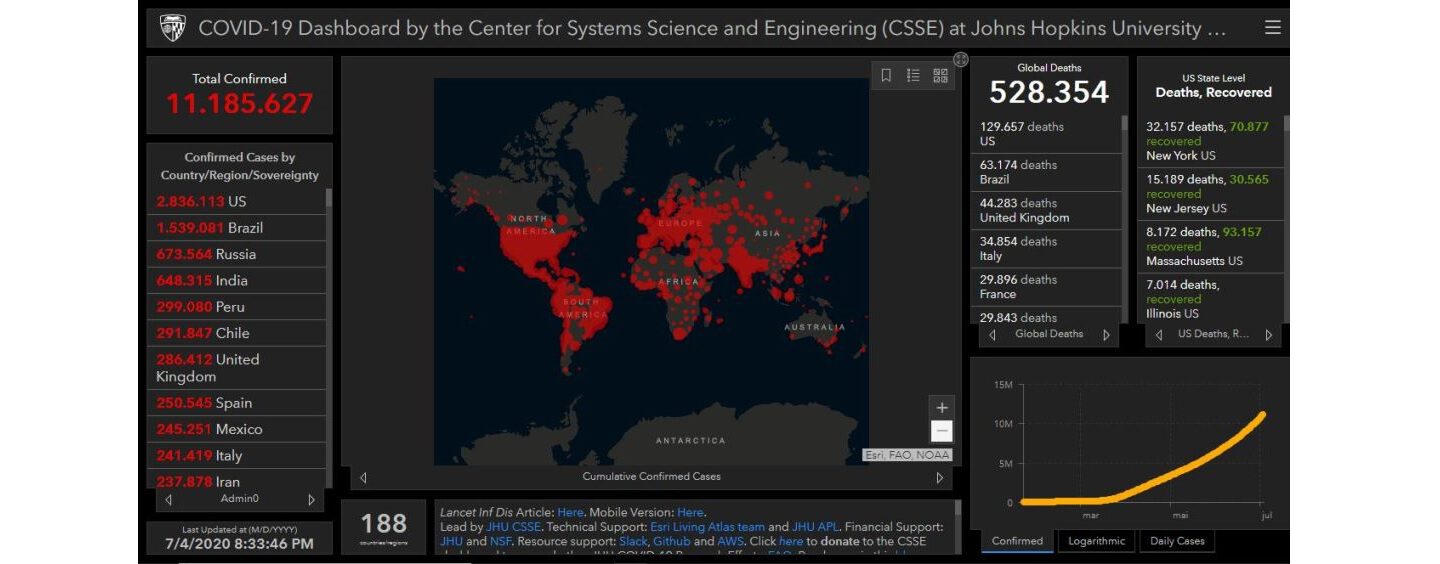Click the 188 countries/regions counter
The image size is (1440, 564).
[x=384, y=527]
